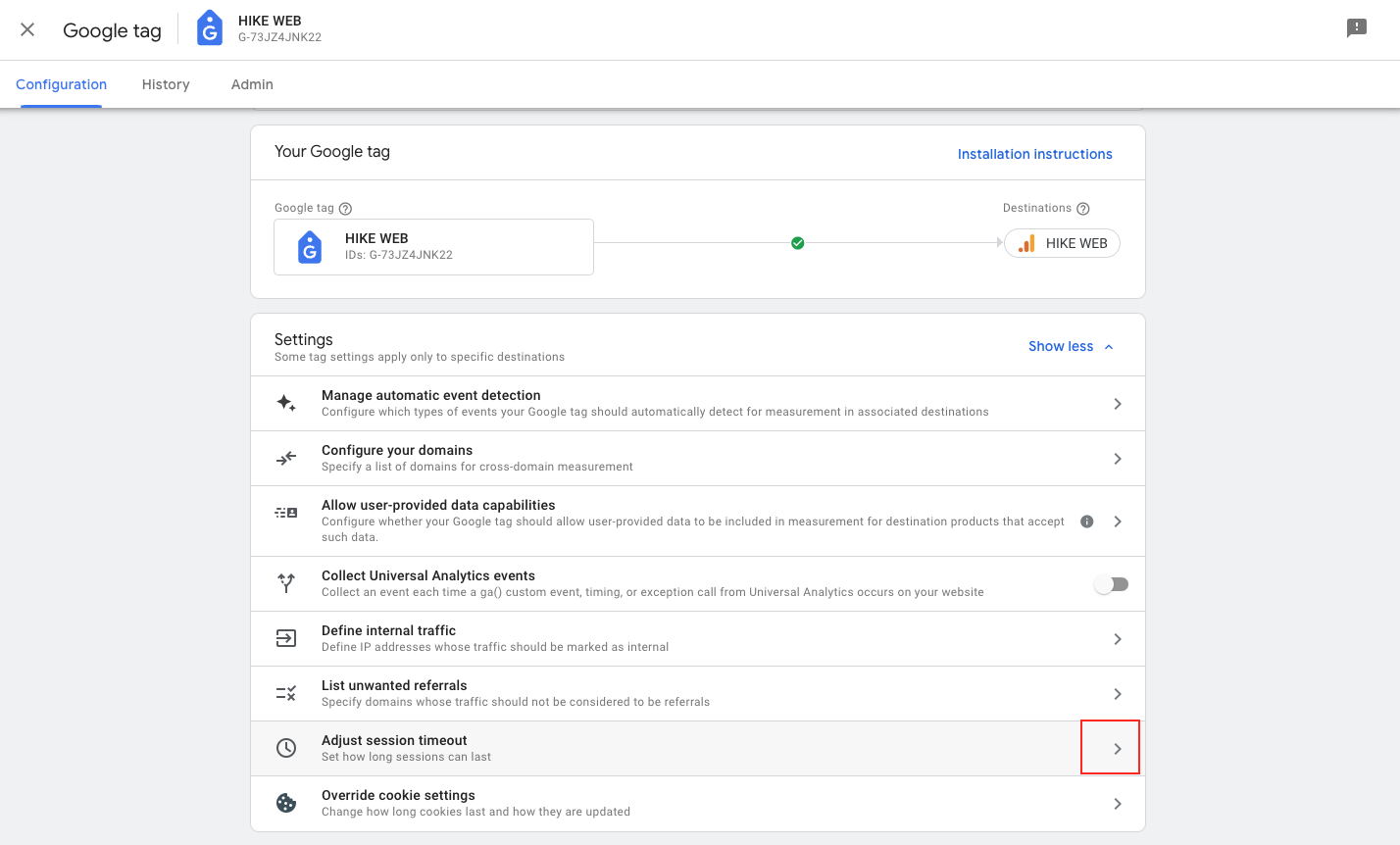Open the send feedback icon

(x=1357, y=28)
